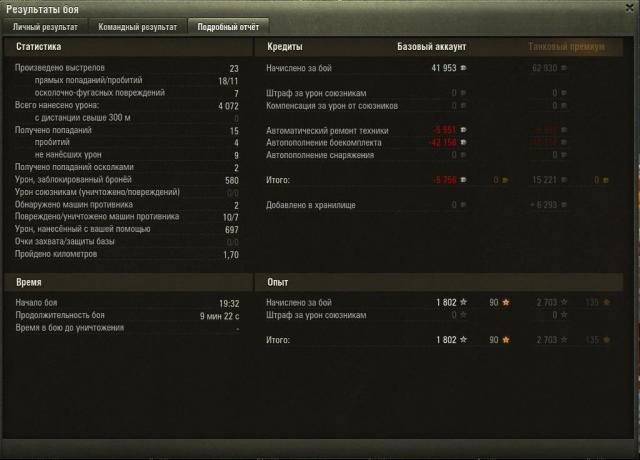Click the Танковый премиум column header
The height and width of the screenshot is (460, 640).
click(x=566, y=47)
